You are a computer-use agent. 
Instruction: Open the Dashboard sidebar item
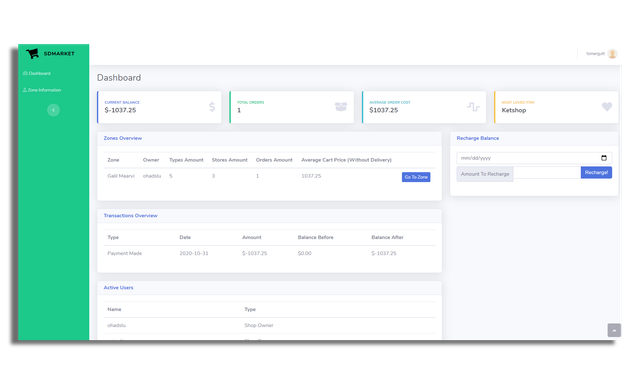click(x=37, y=73)
